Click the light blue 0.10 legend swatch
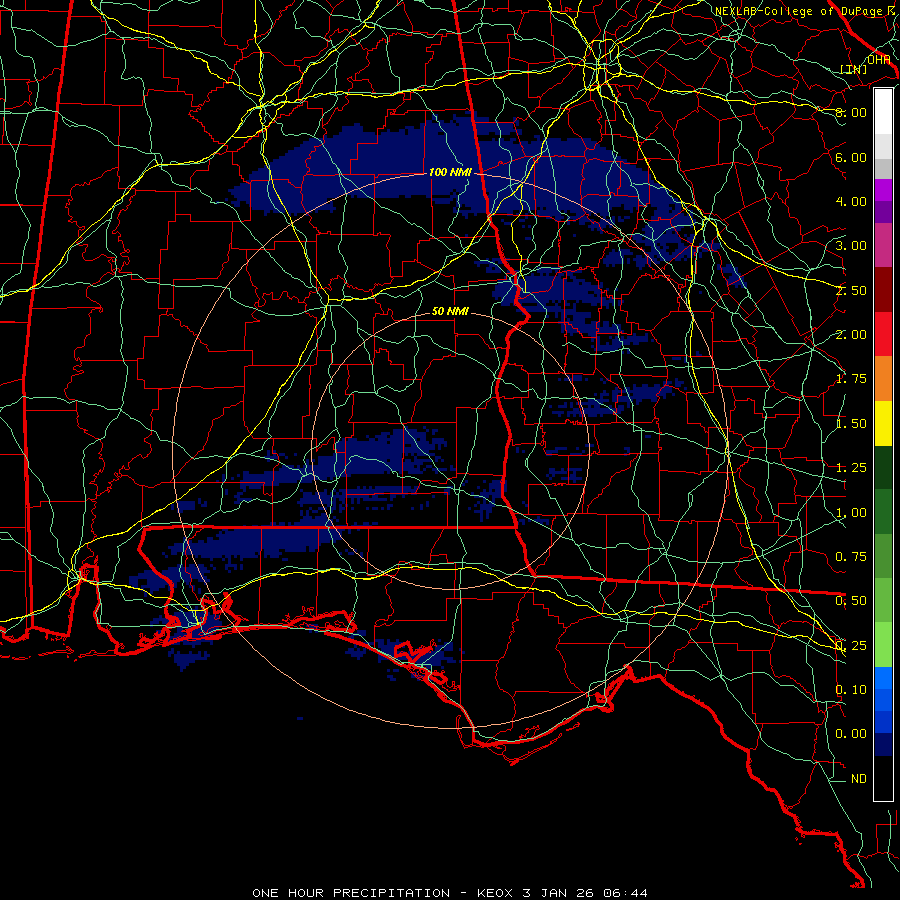Viewport: 900px width, 900px height. pos(883,678)
